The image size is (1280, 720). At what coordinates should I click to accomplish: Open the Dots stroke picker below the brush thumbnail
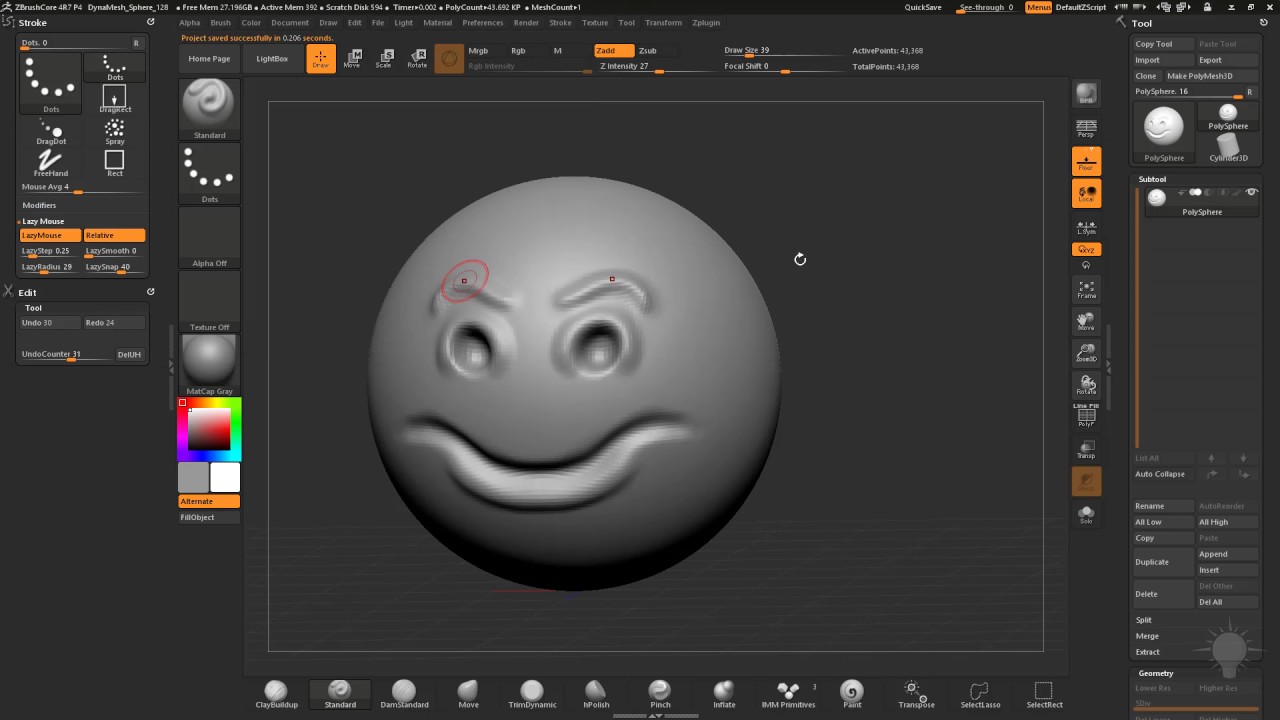click(x=209, y=173)
